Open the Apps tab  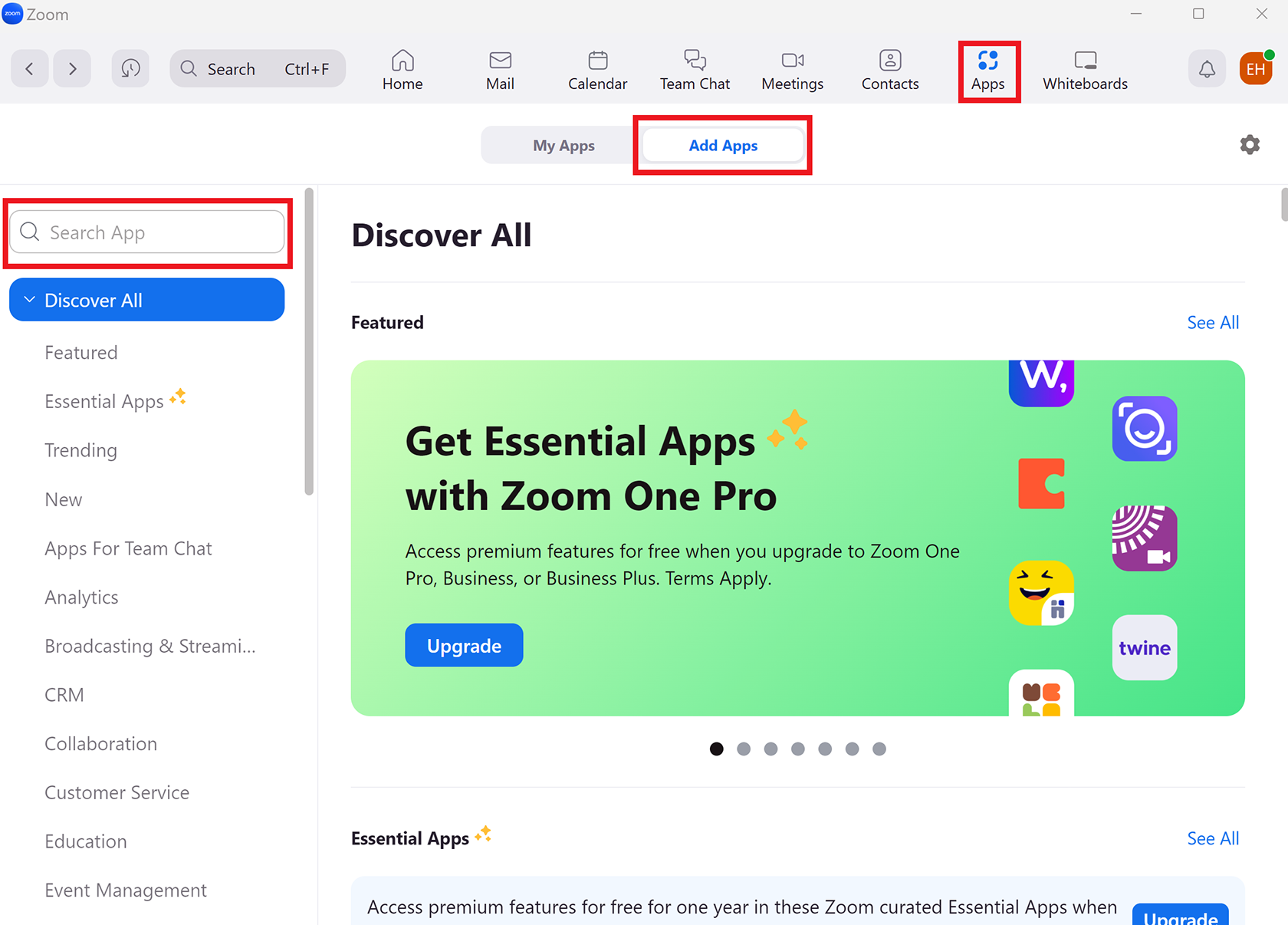tap(988, 71)
